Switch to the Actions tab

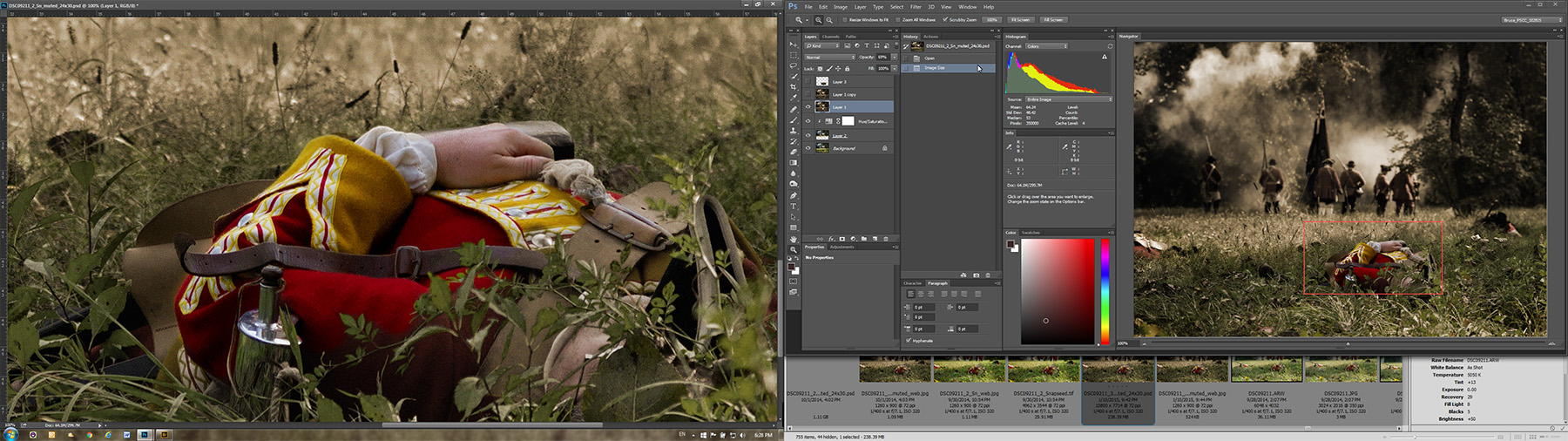point(930,37)
